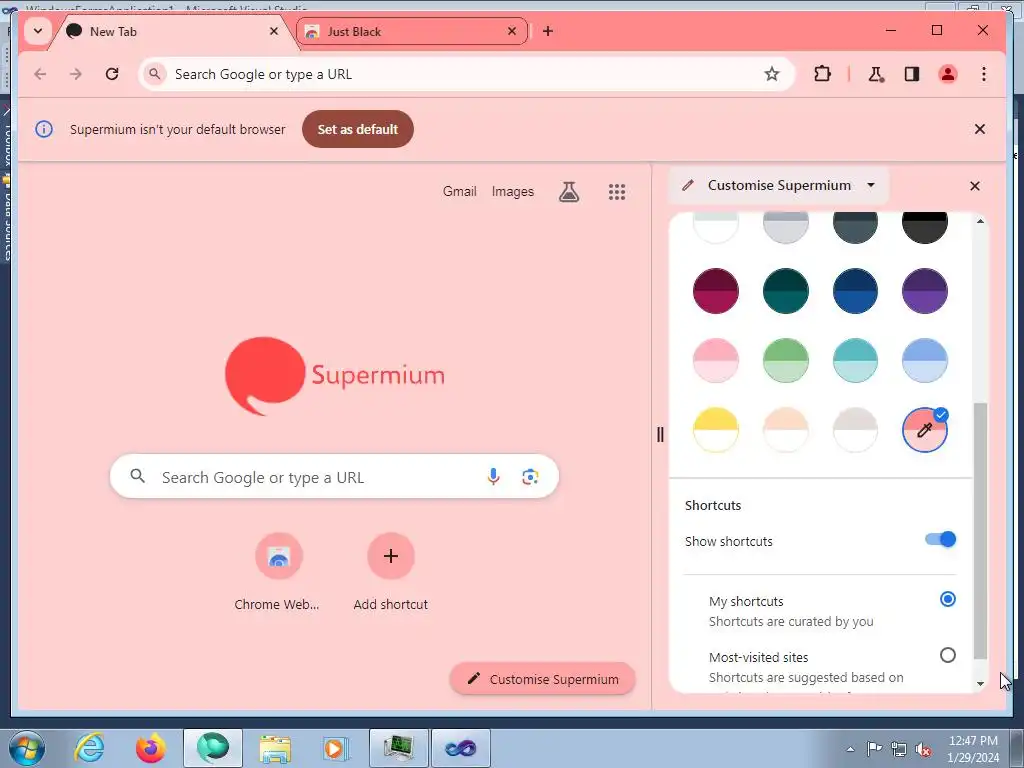Toggle the side panel icon in the toolbar
The height and width of the screenshot is (768, 1024).
click(x=912, y=74)
